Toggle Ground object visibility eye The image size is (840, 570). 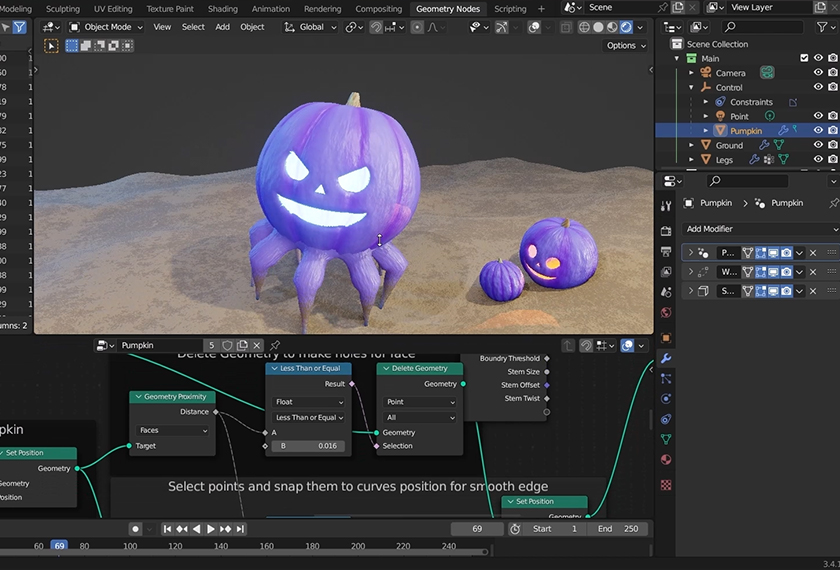point(819,145)
